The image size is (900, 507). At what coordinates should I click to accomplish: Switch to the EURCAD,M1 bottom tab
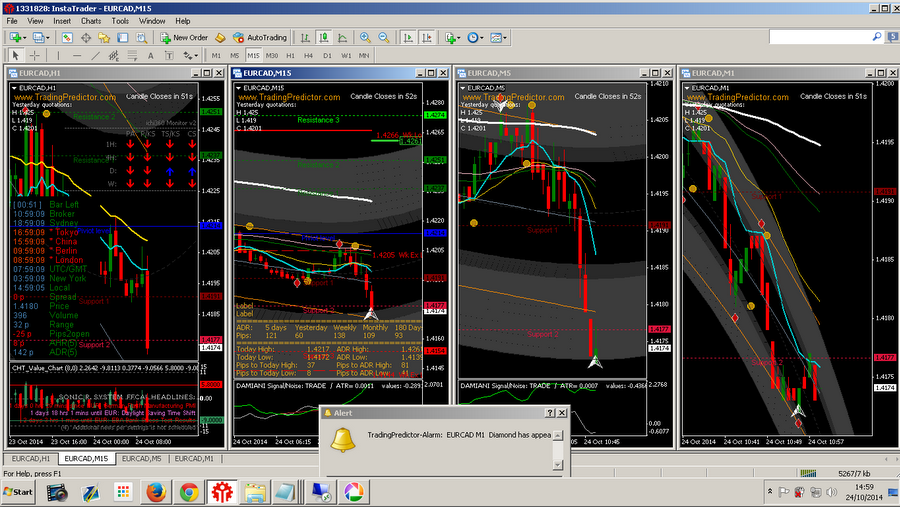(x=193, y=459)
